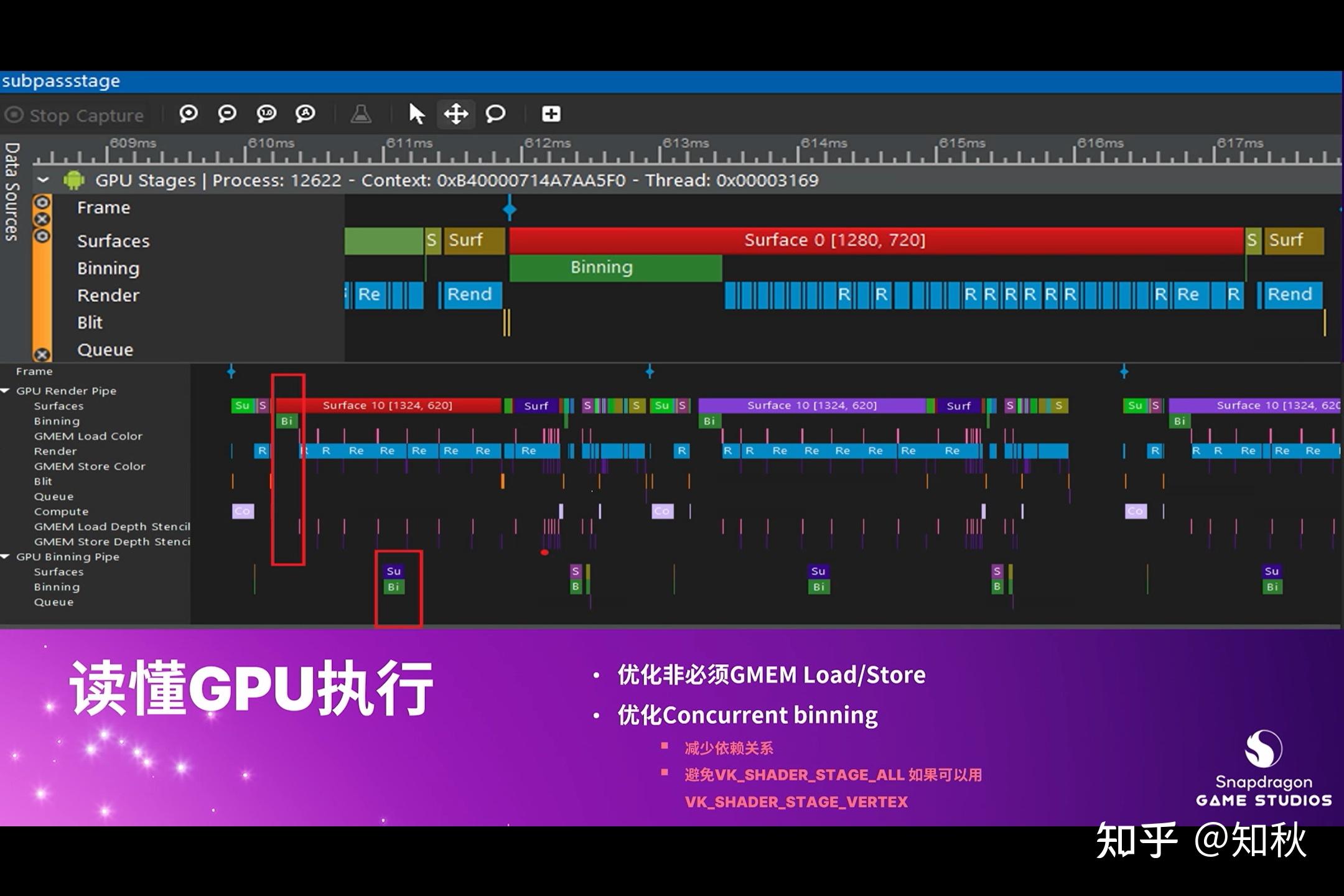Toggle the eye visibility icon on the orange track strip
This screenshot has width=1344, height=896.
42,202
